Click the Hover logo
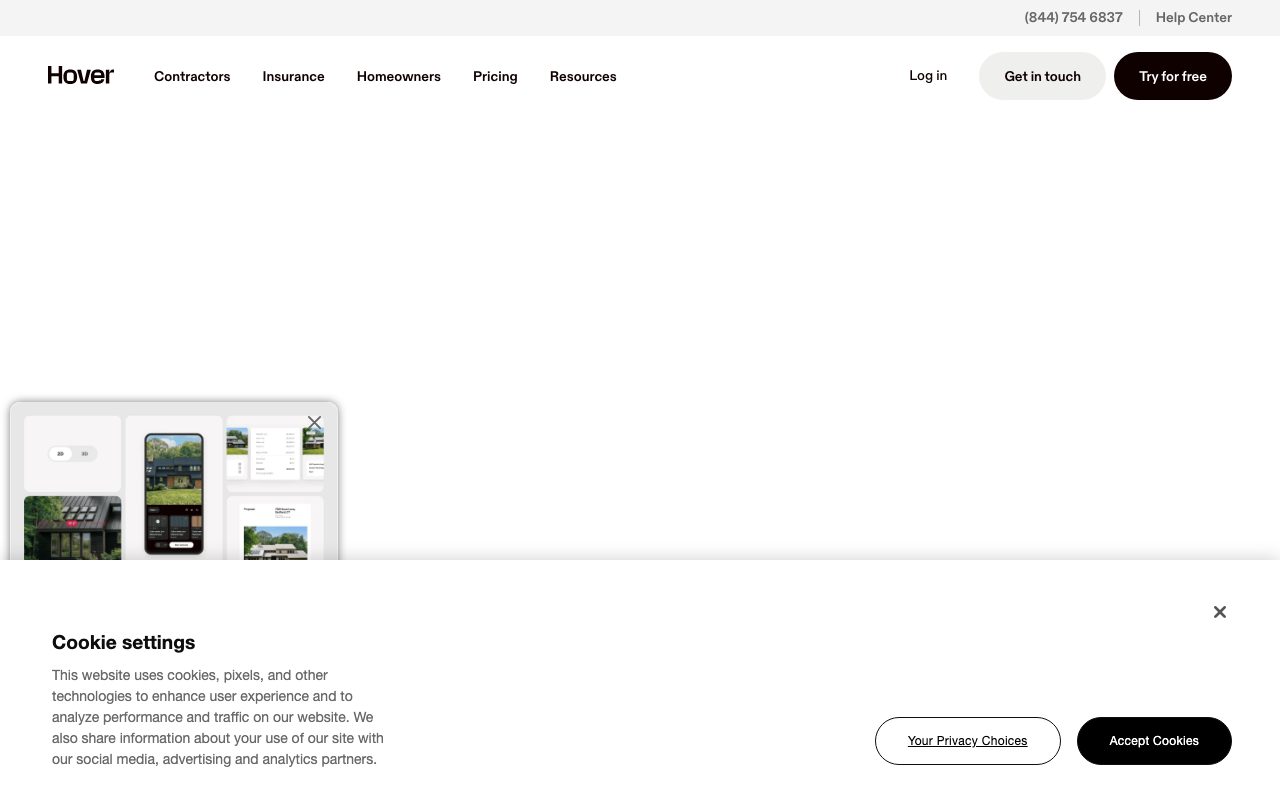 point(81,76)
